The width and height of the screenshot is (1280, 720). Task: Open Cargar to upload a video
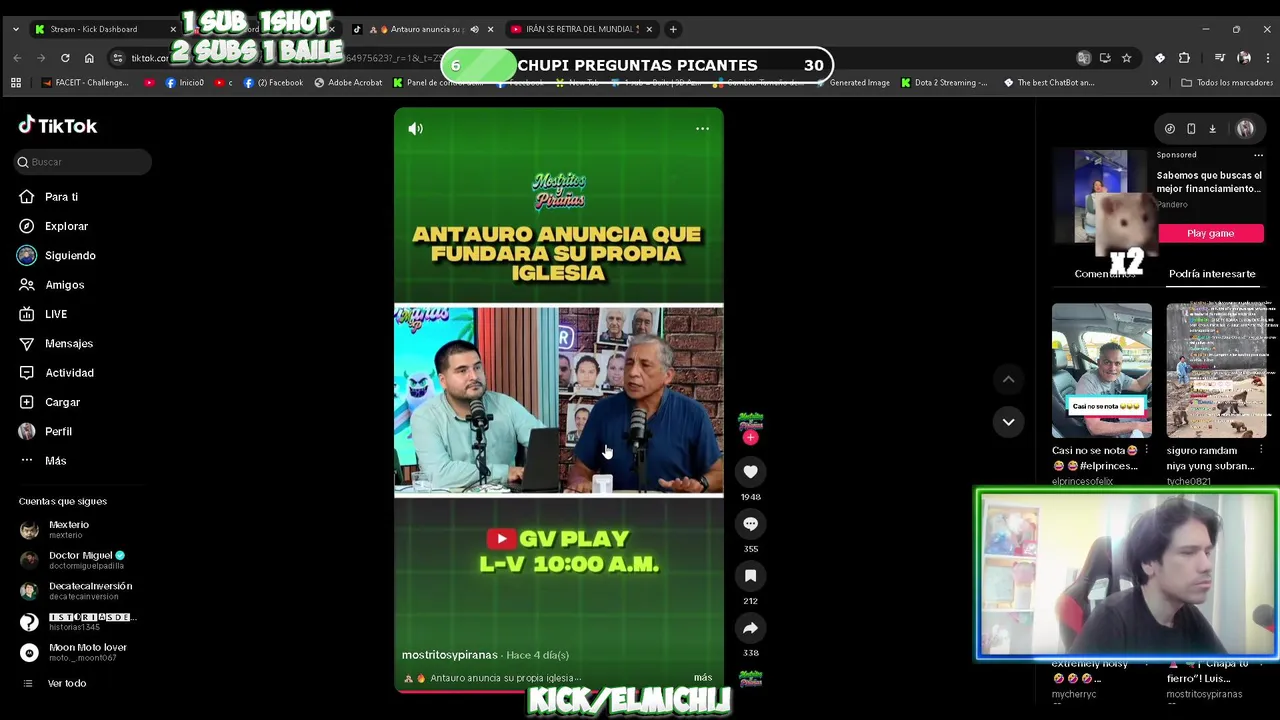62,402
